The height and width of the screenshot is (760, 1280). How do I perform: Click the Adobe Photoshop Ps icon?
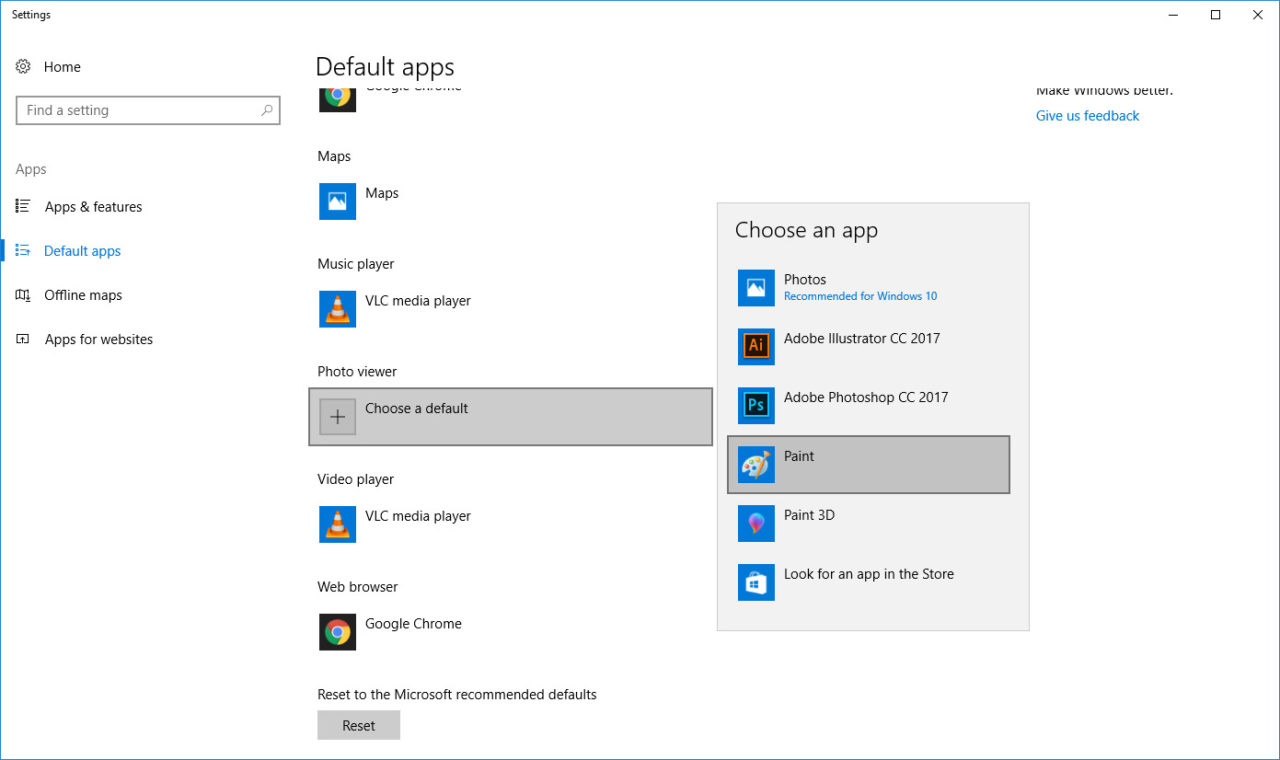coord(756,406)
